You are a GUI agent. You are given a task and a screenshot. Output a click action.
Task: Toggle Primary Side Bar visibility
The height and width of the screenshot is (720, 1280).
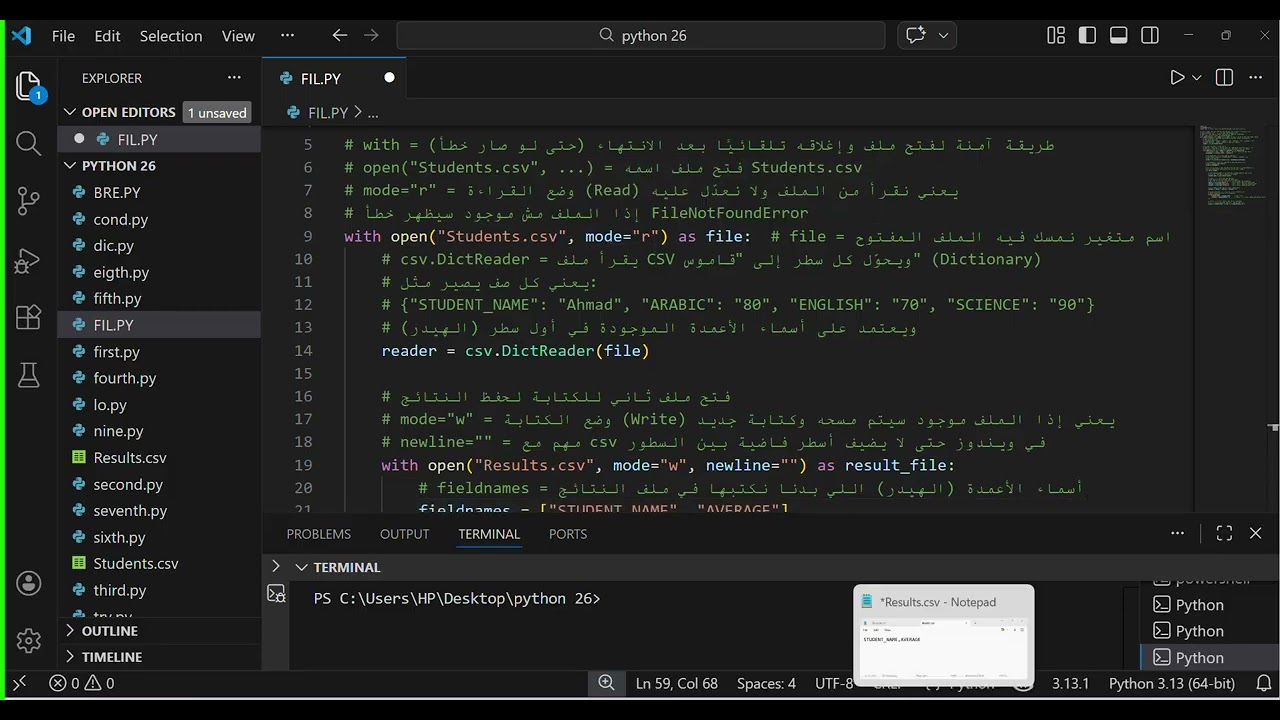point(1087,35)
